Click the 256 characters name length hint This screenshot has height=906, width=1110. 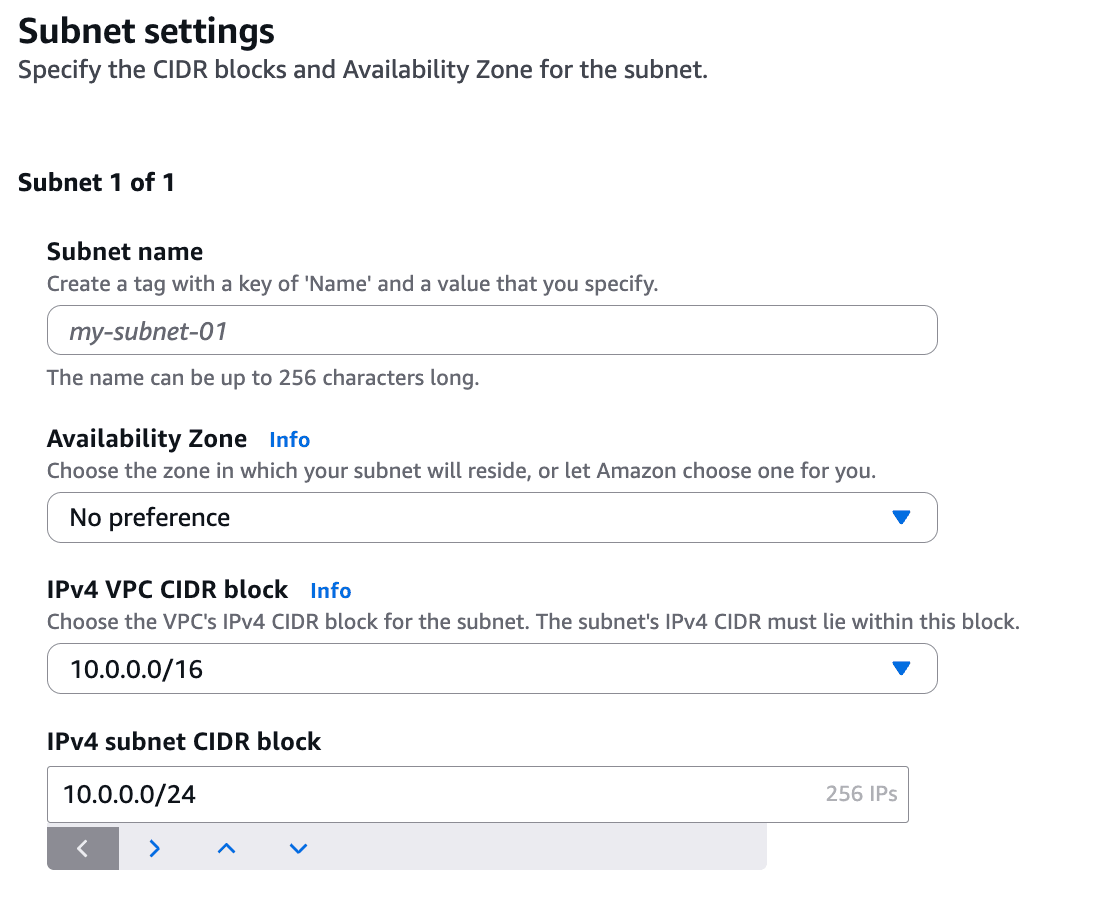click(x=263, y=377)
